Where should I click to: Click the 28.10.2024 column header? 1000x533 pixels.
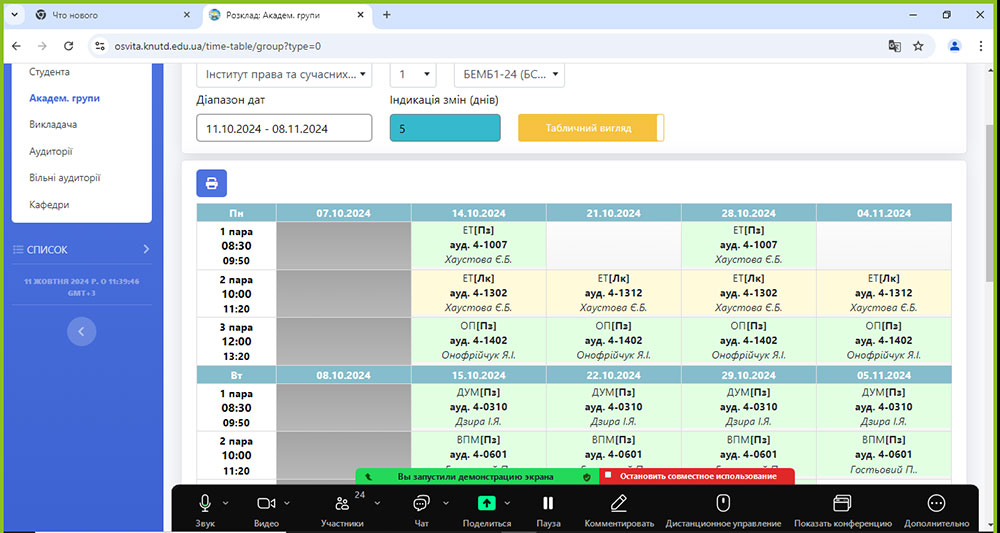click(749, 213)
